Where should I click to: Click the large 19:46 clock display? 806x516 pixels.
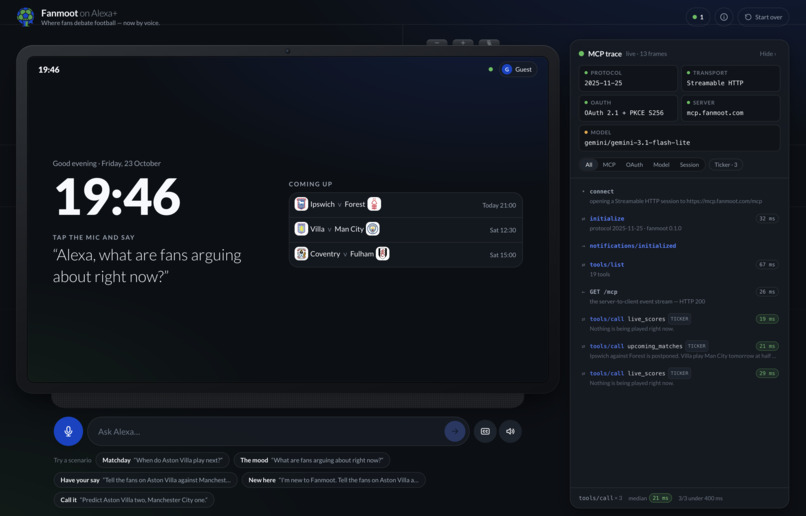(118, 197)
